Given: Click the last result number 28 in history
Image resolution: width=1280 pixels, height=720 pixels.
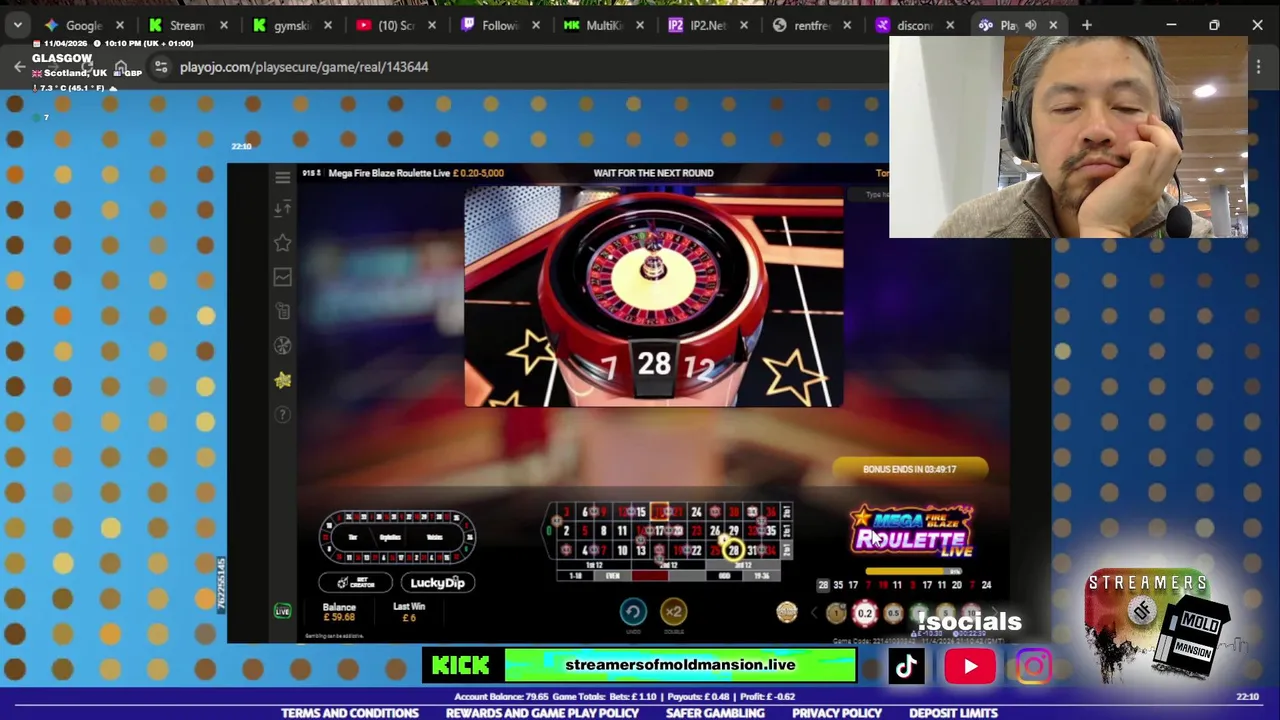Looking at the screenshot, I should click(x=823, y=585).
